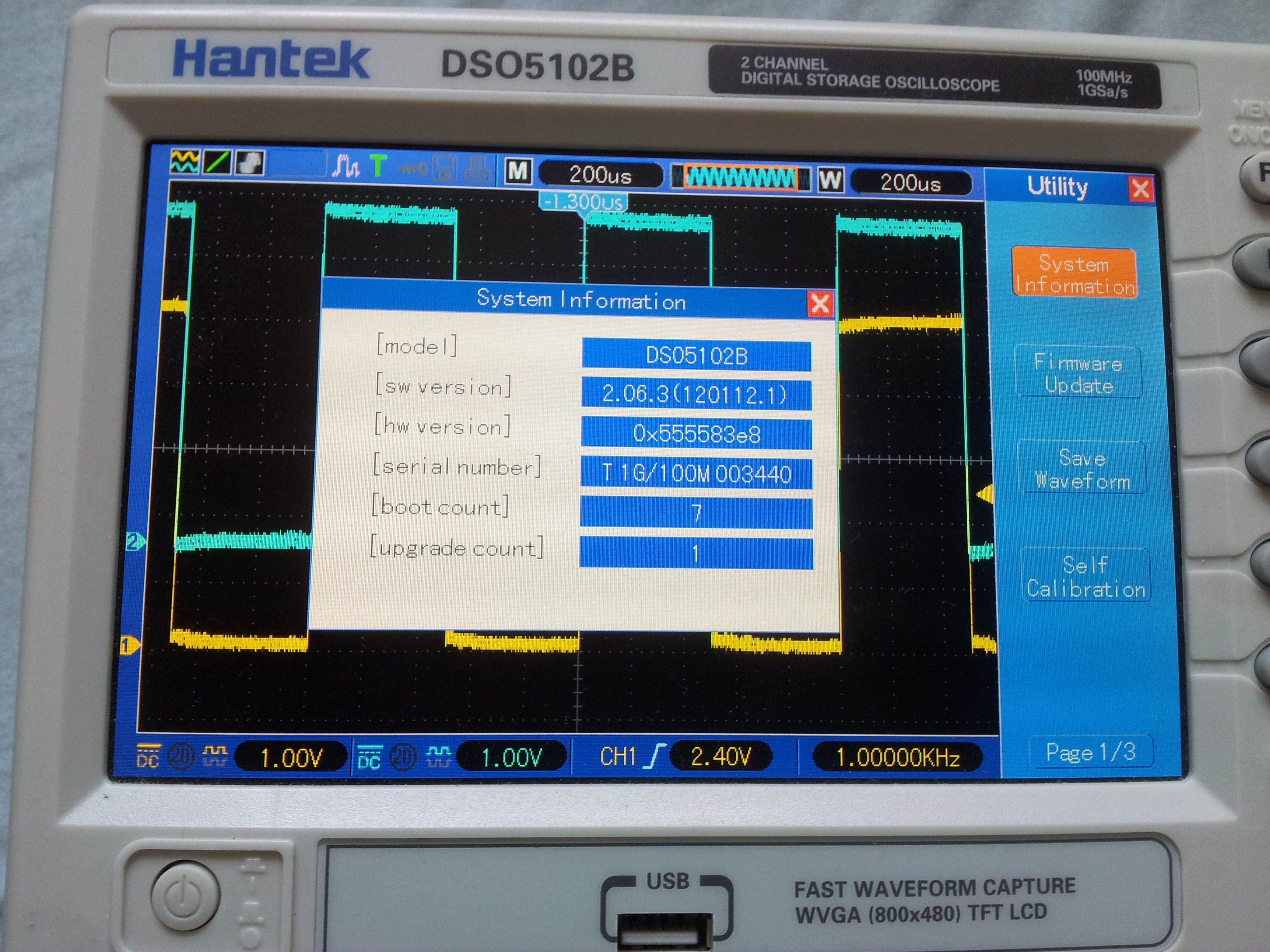Select the CH1 DC coupling icon
The image size is (1270, 952).
[147, 757]
